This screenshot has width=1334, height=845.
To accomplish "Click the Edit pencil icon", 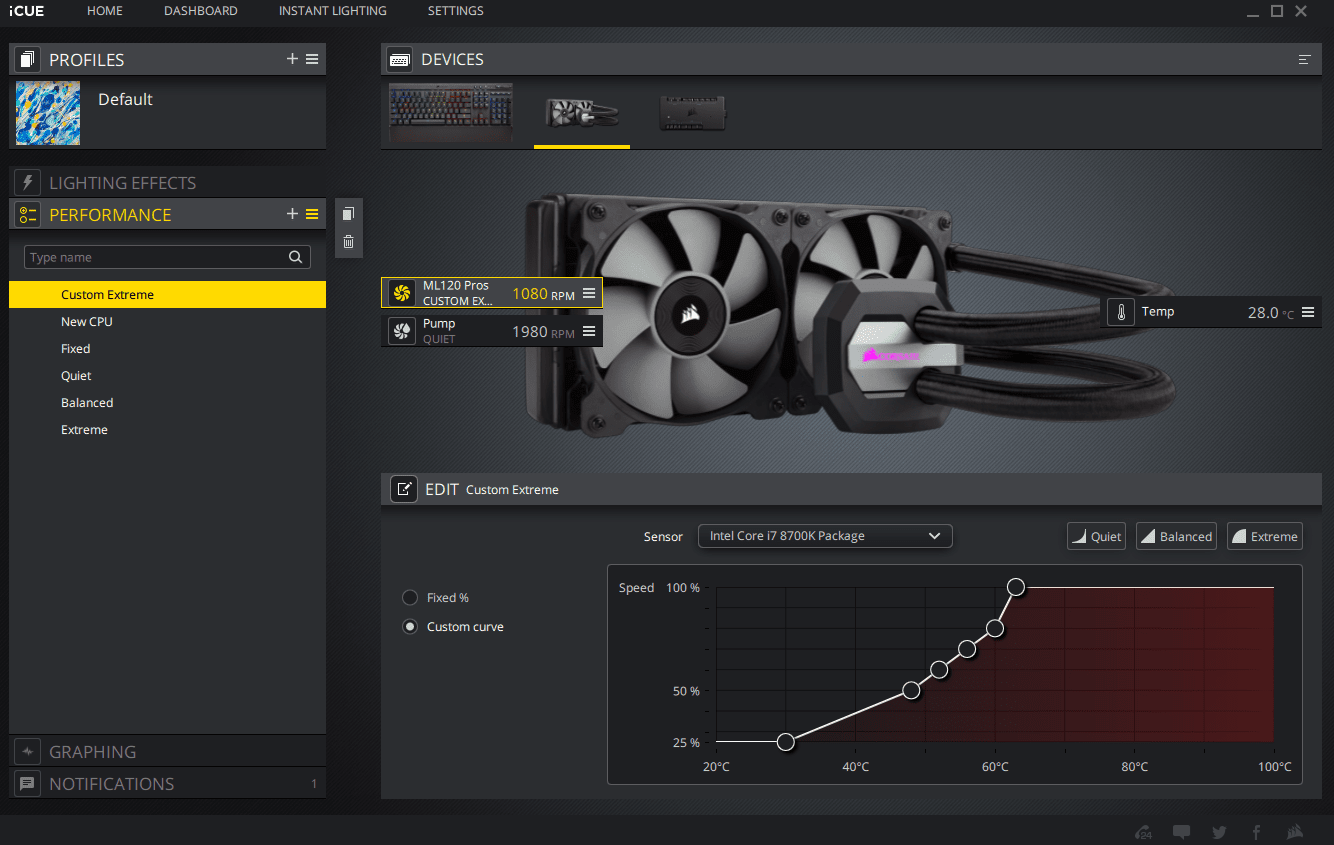I will coord(403,489).
